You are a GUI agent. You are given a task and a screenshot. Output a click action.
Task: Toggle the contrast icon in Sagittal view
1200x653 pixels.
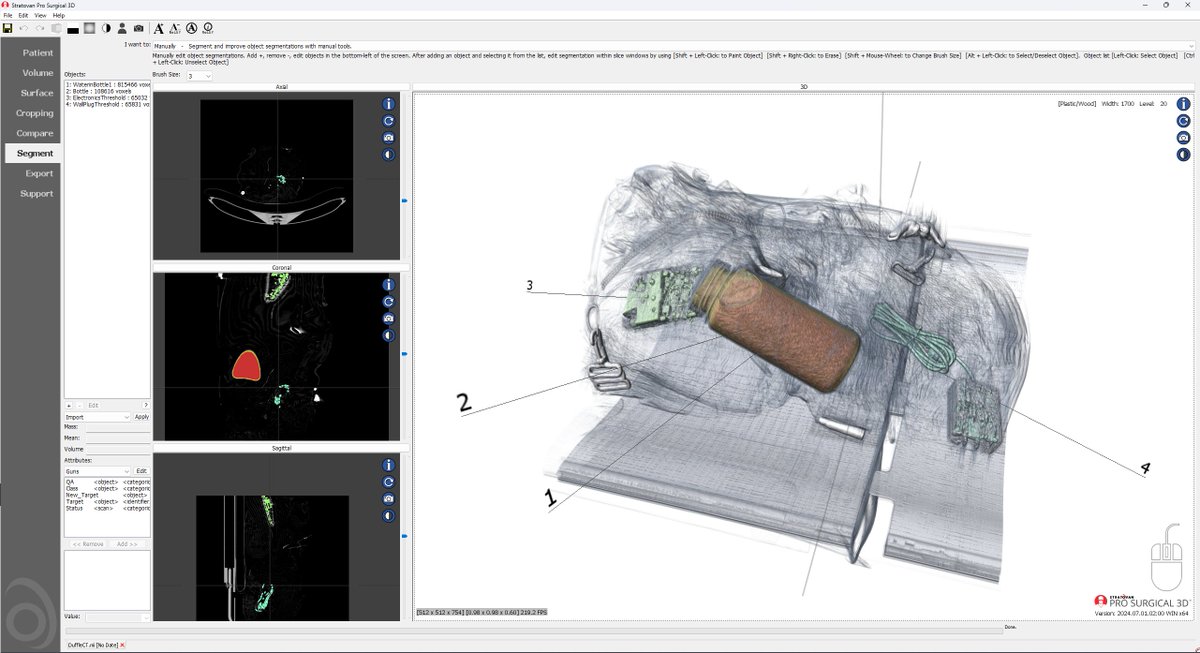pyautogui.click(x=388, y=516)
